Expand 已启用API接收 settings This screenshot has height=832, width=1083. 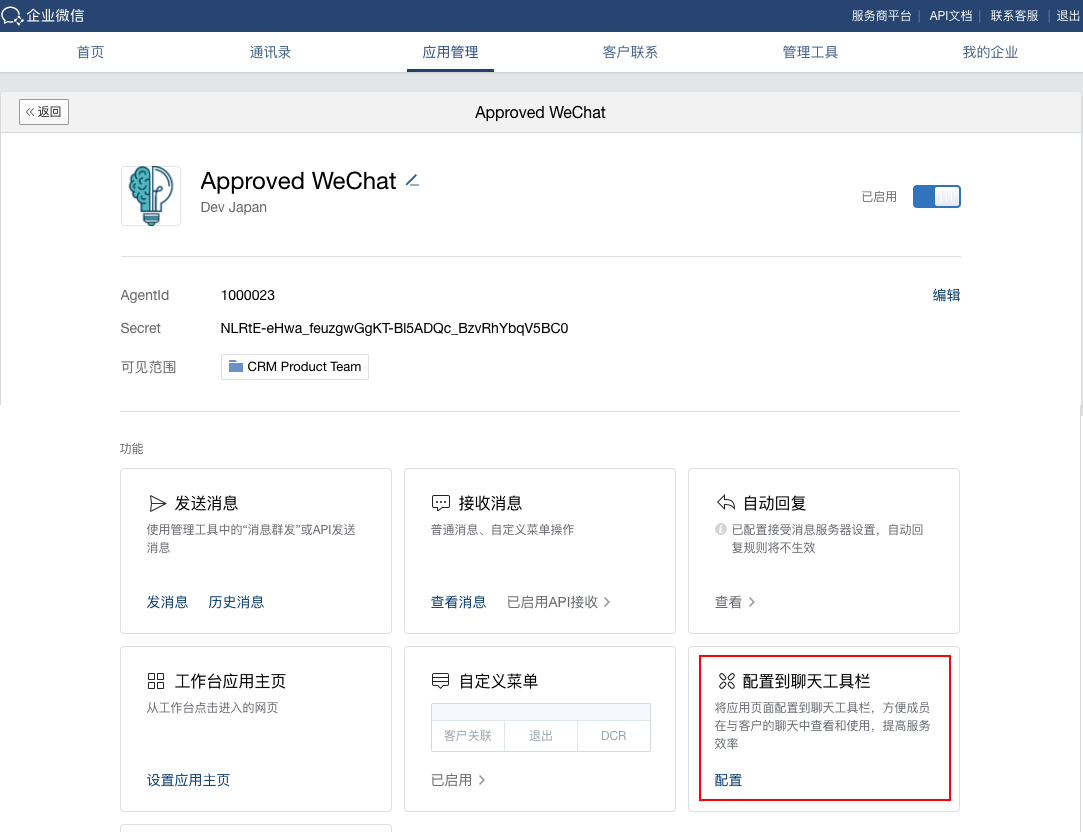[558, 602]
